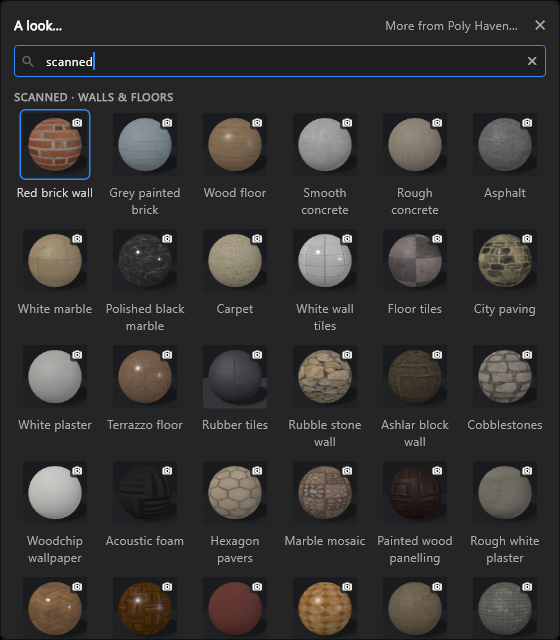Viewport: 560px width, 640px height.
Task: Choose Rough white plaster thumbnail
Action: 505,492
